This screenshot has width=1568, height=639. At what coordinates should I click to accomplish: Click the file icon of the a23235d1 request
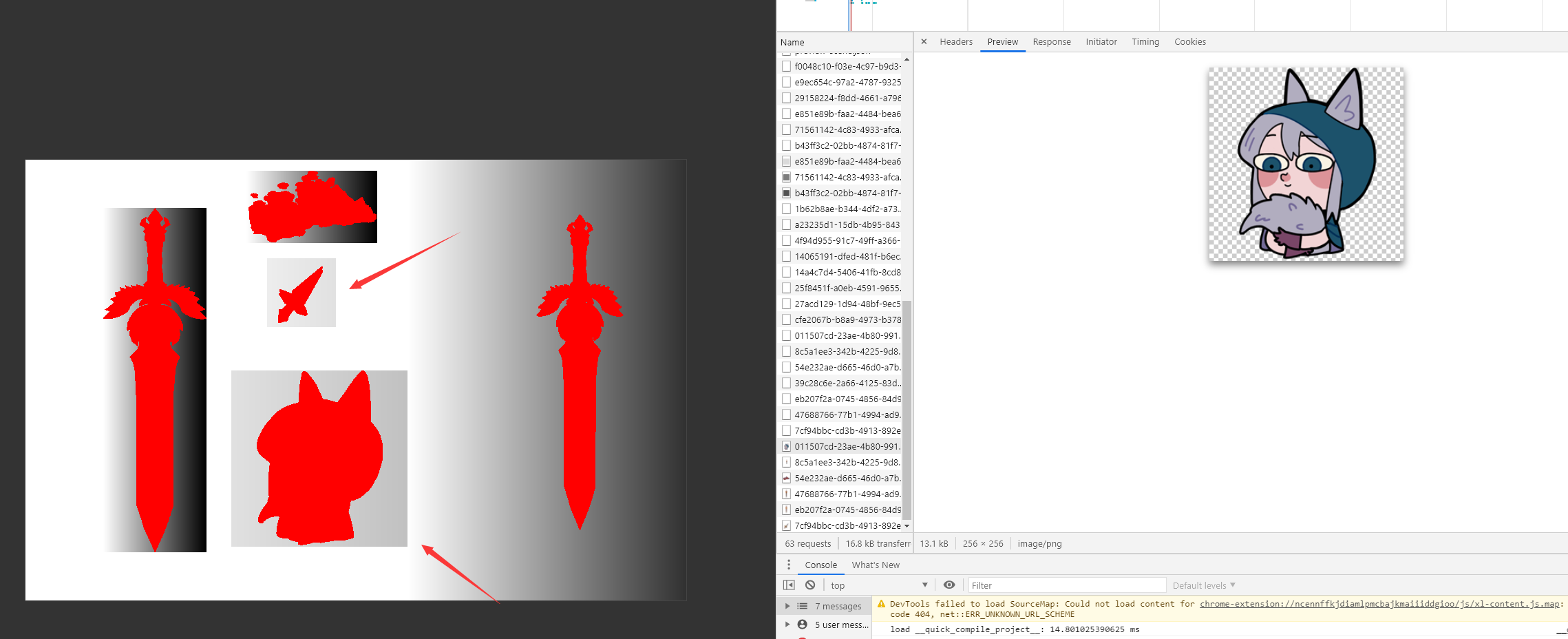point(786,224)
